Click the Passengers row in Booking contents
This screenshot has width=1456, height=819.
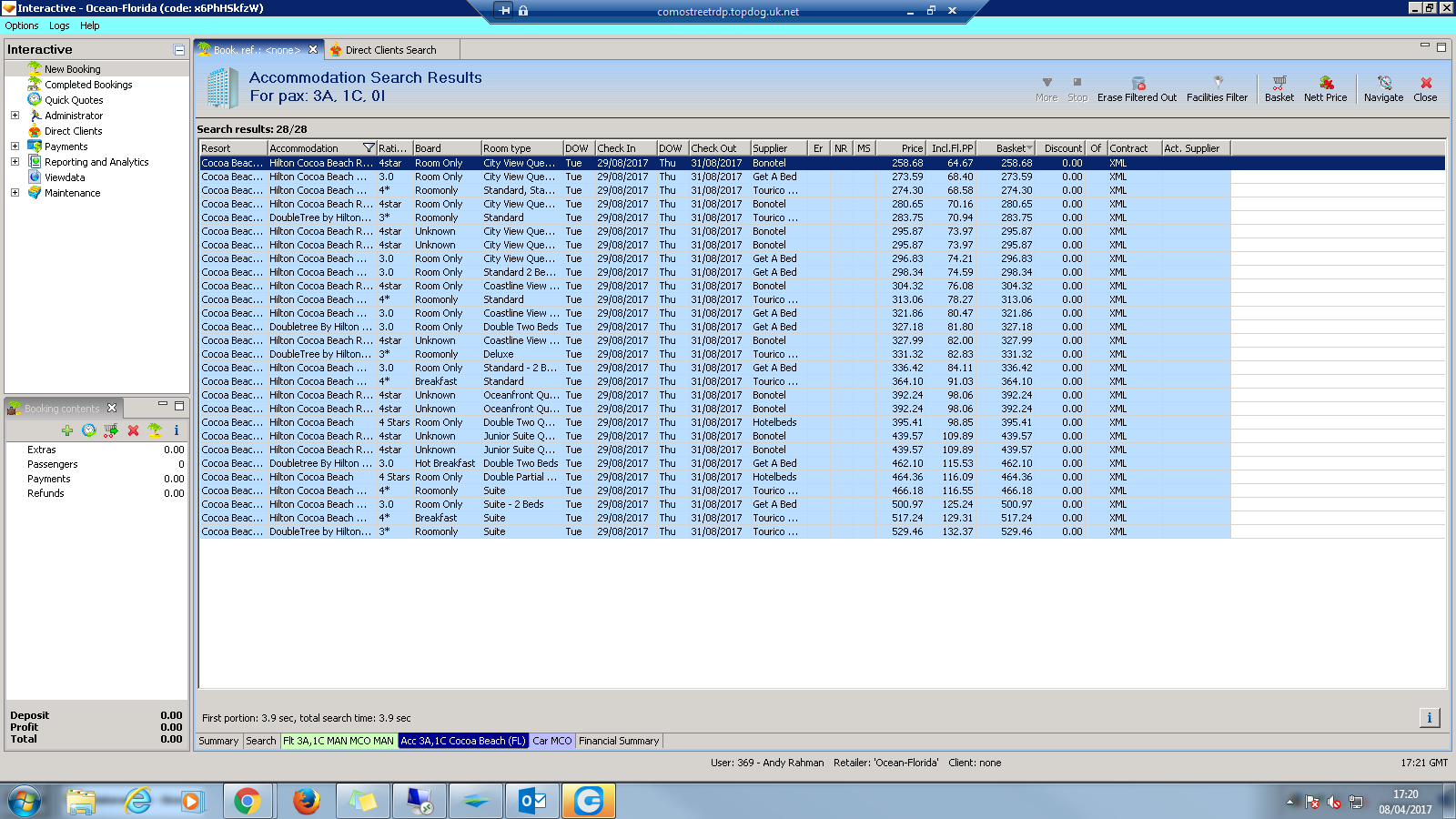(x=96, y=464)
